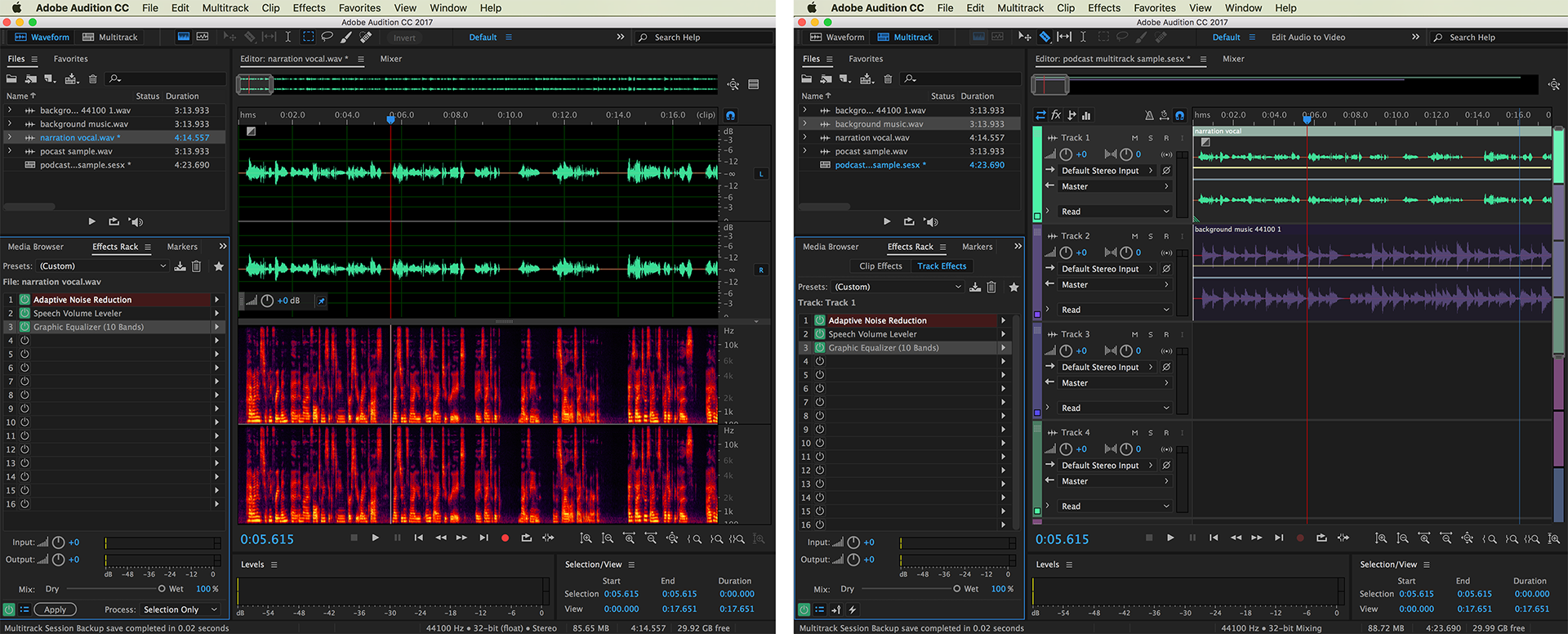Open Process Selection Only dropdown in left window

[180, 609]
